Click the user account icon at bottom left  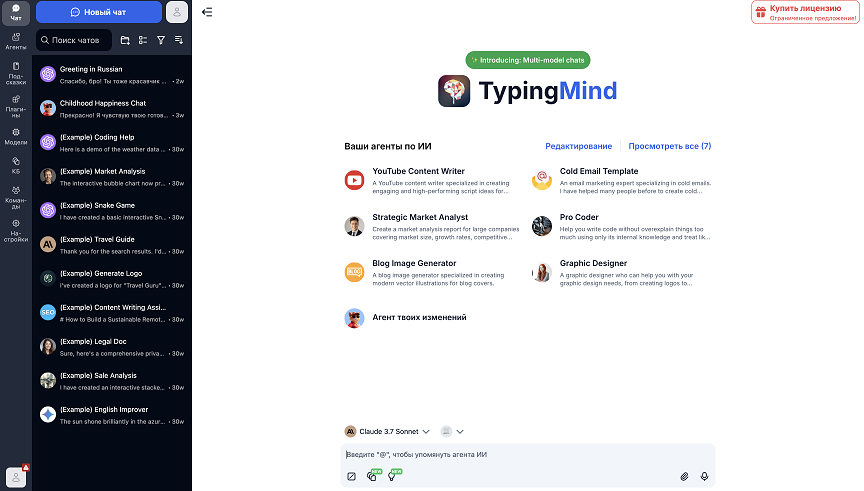pos(16,477)
